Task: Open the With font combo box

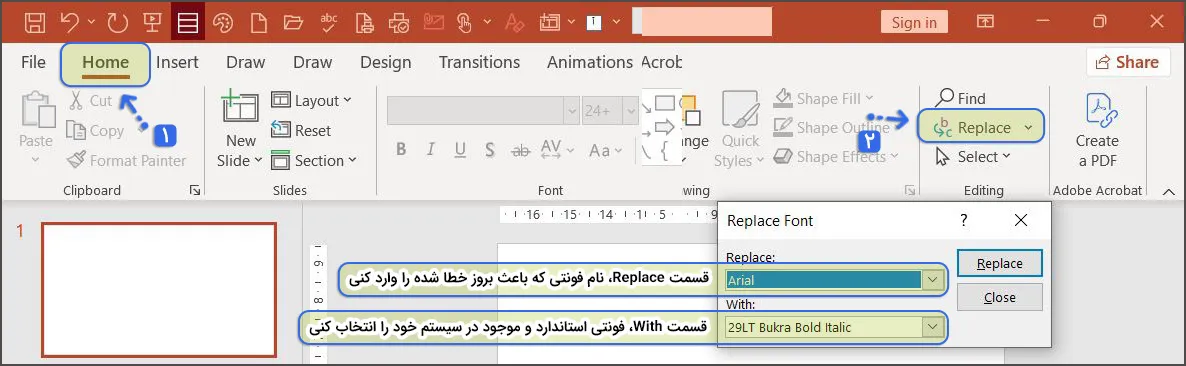Action: (x=834, y=327)
